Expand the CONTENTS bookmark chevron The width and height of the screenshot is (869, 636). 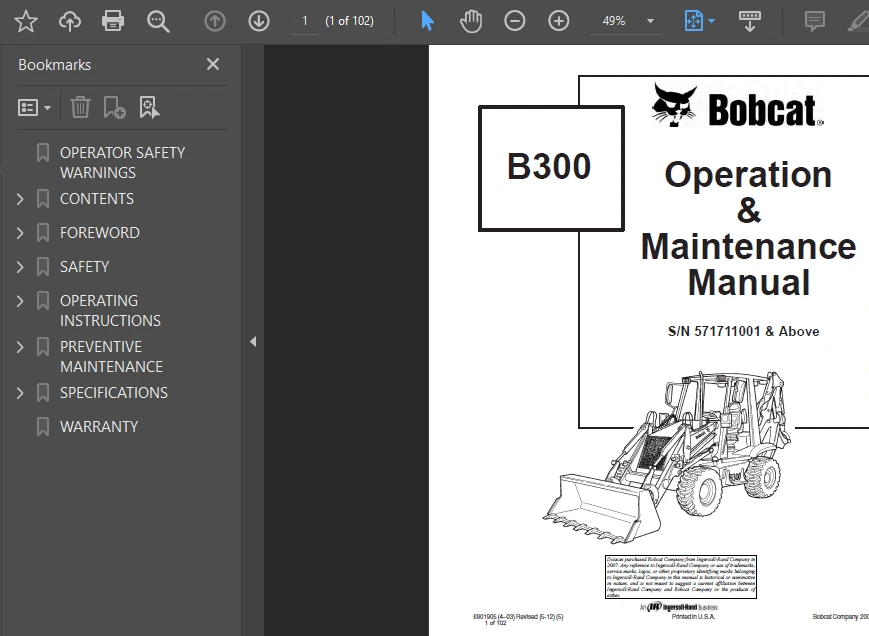(x=20, y=198)
